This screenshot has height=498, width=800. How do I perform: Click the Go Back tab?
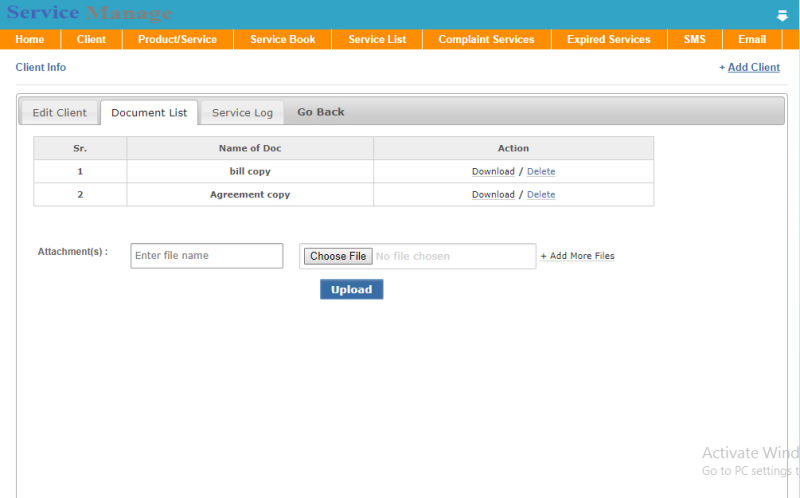(320, 112)
